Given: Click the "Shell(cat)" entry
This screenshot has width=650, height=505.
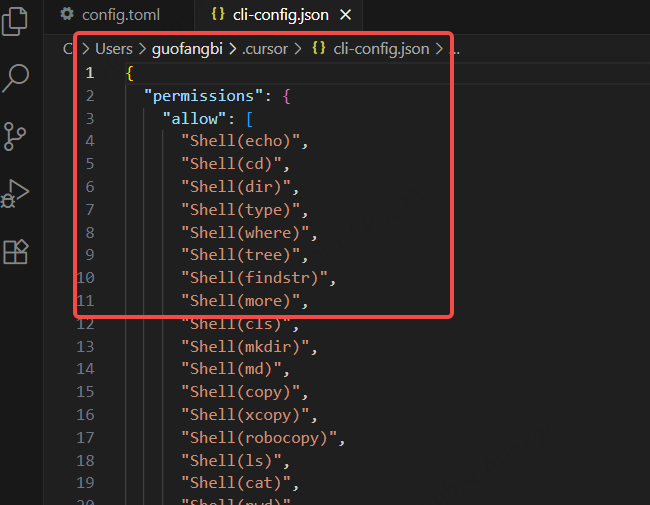Looking at the screenshot, I should pyautogui.click(x=236, y=483).
